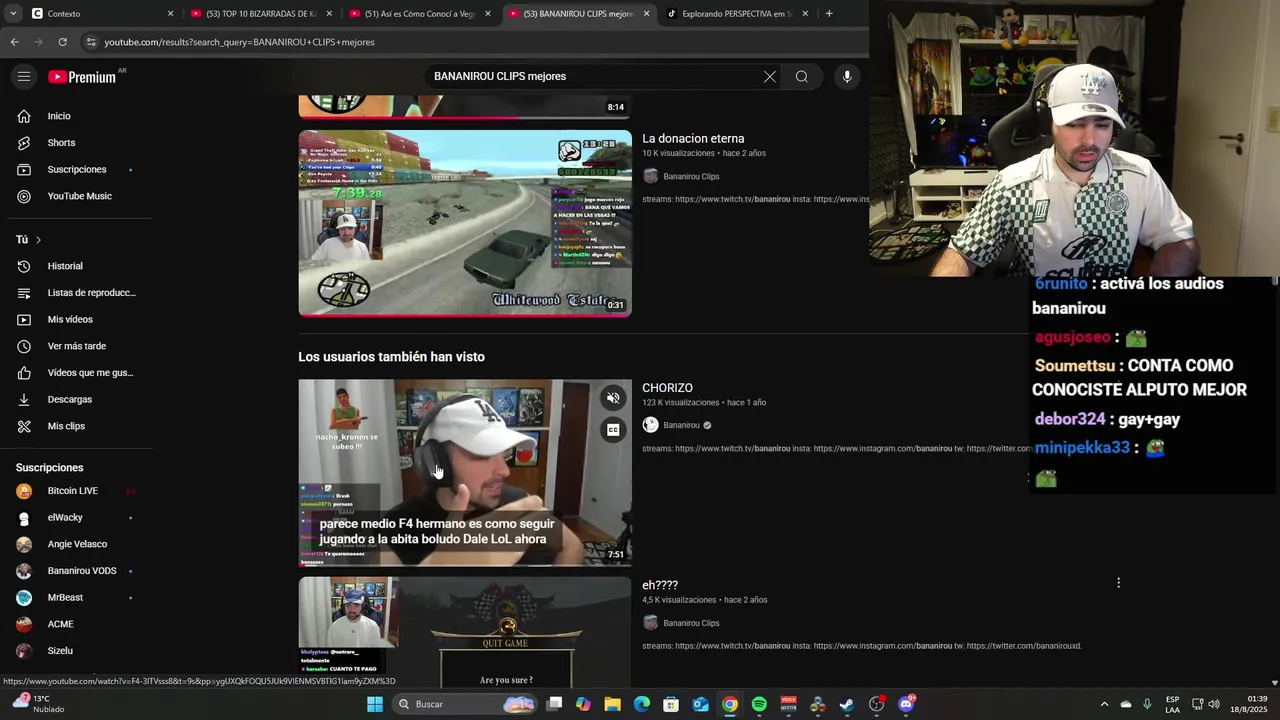Open a new browser tab
The image size is (1280, 720).
829,14
